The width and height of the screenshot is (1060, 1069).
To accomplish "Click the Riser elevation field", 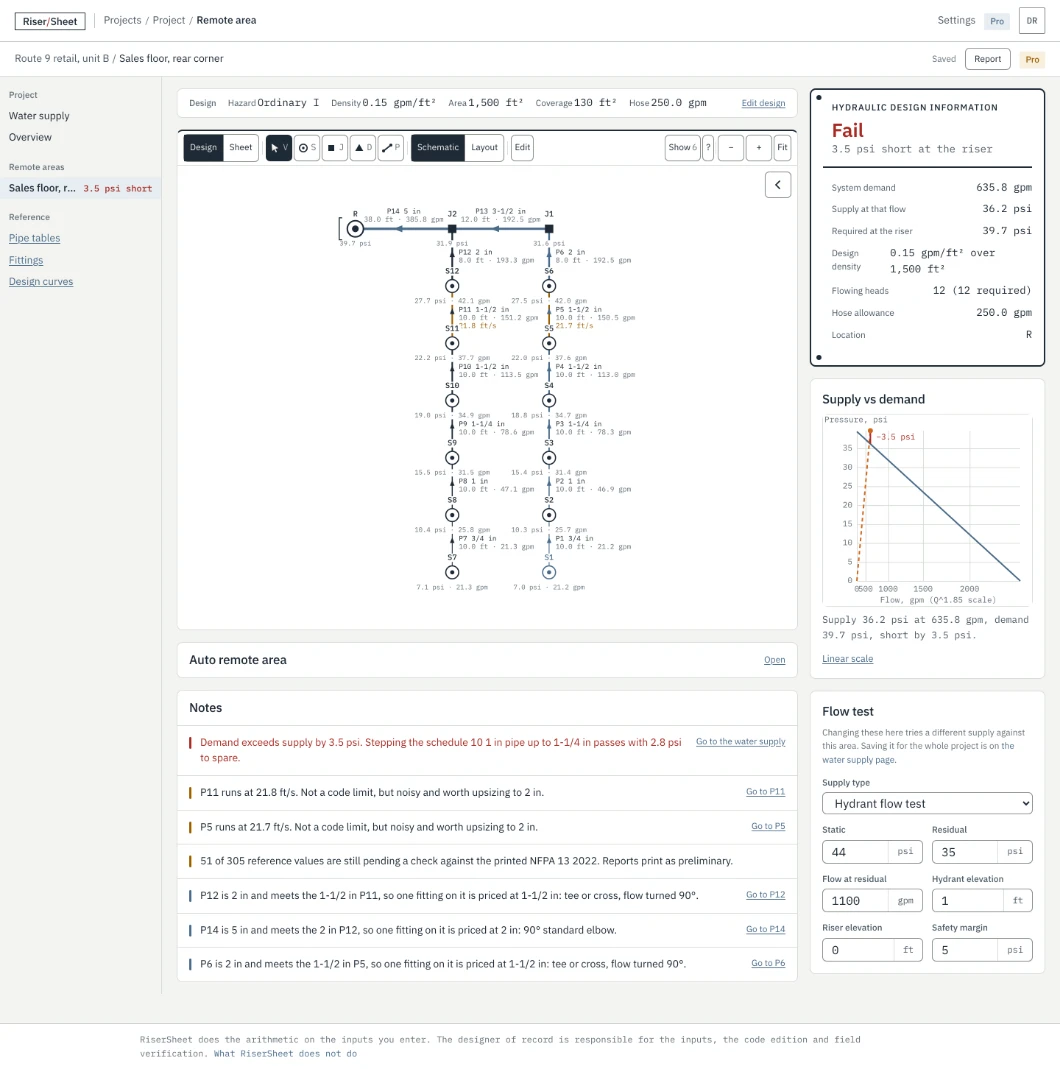I will click(x=872, y=950).
